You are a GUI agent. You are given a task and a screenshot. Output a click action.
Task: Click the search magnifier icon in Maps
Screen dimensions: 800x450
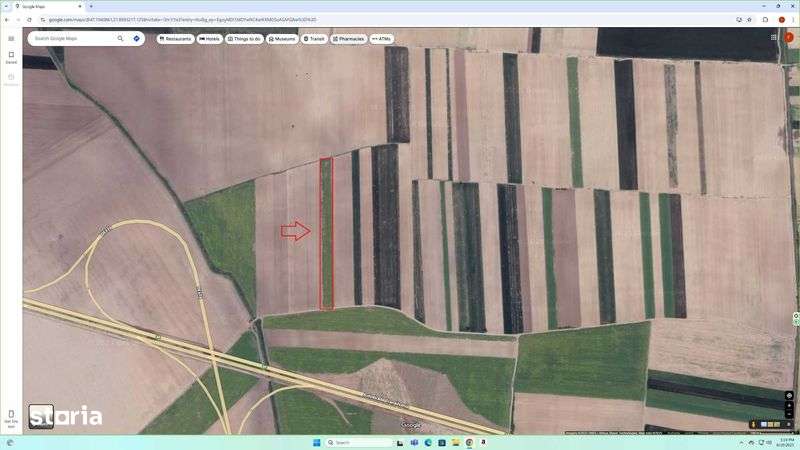pyautogui.click(x=120, y=38)
